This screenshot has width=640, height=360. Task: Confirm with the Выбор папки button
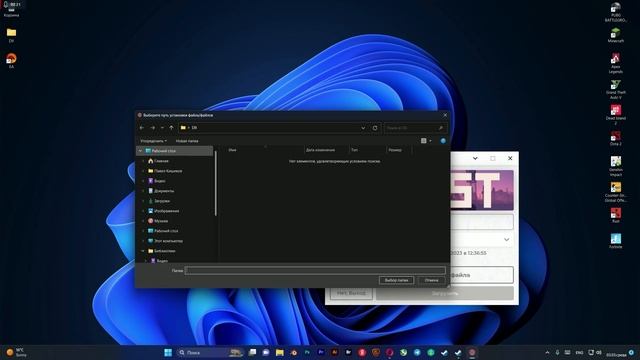pos(396,280)
